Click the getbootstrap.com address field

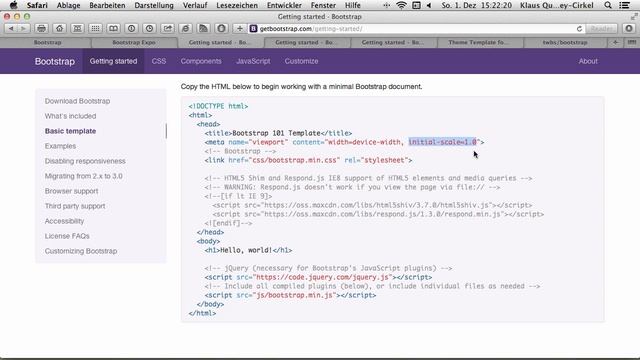pyautogui.click(x=412, y=29)
